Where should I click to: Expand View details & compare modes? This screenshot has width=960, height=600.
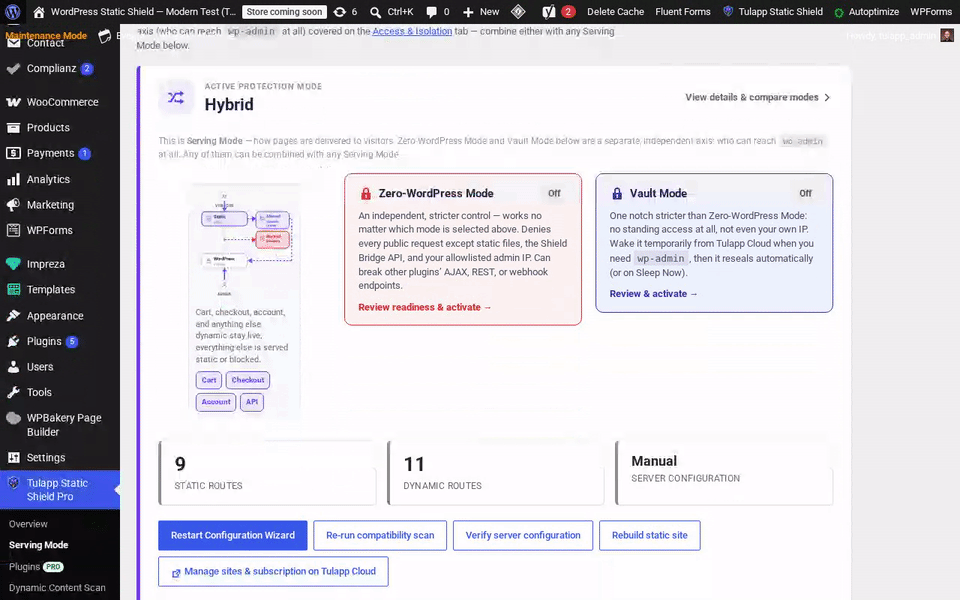pos(757,97)
